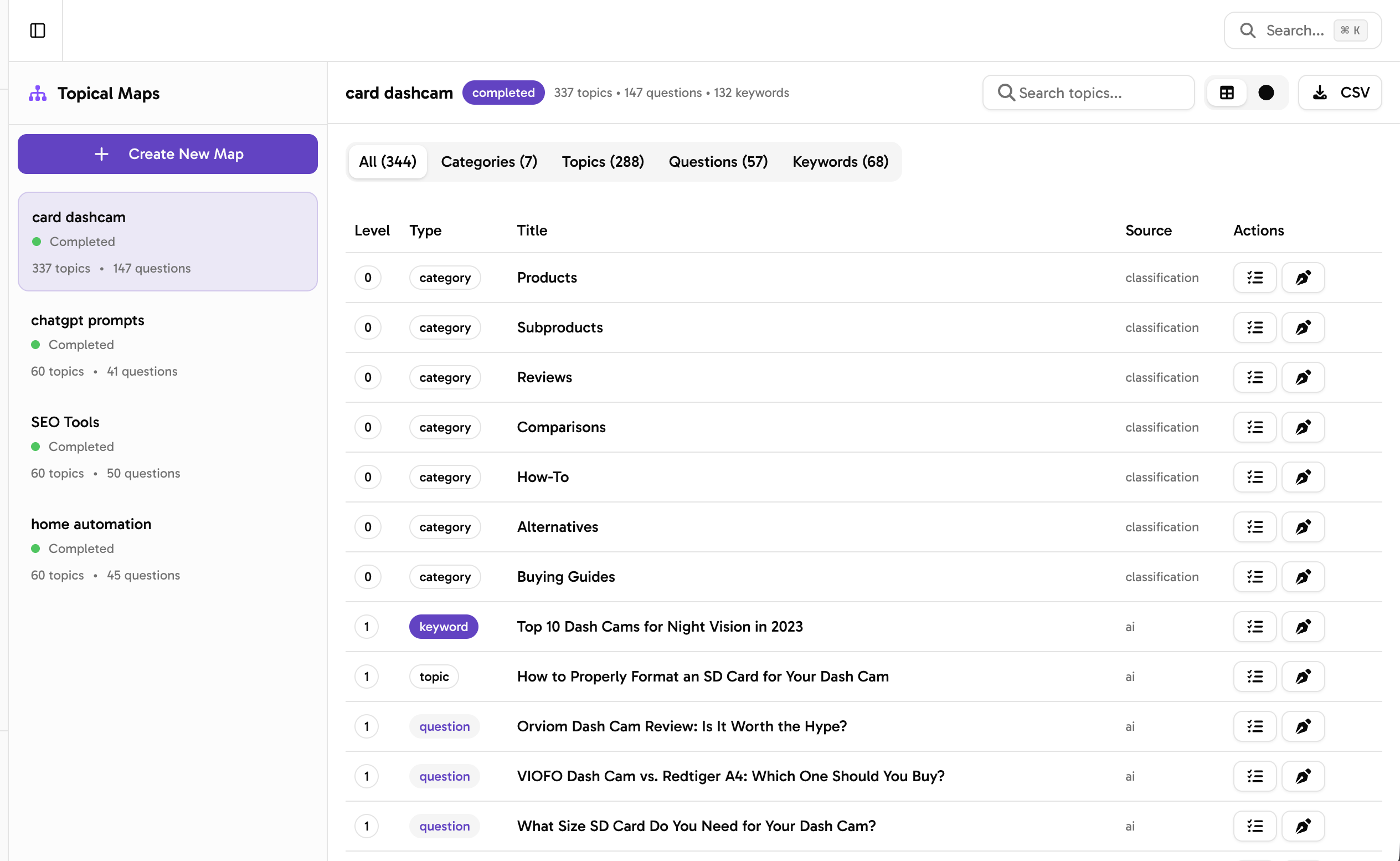Select the Keywords (68) tab
The width and height of the screenshot is (1400, 861).
(x=840, y=162)
